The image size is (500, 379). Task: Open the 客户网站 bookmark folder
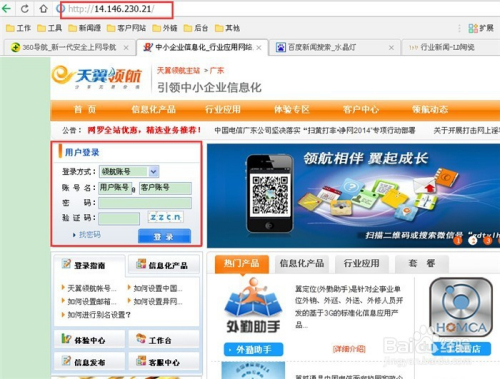coord(127,28)
